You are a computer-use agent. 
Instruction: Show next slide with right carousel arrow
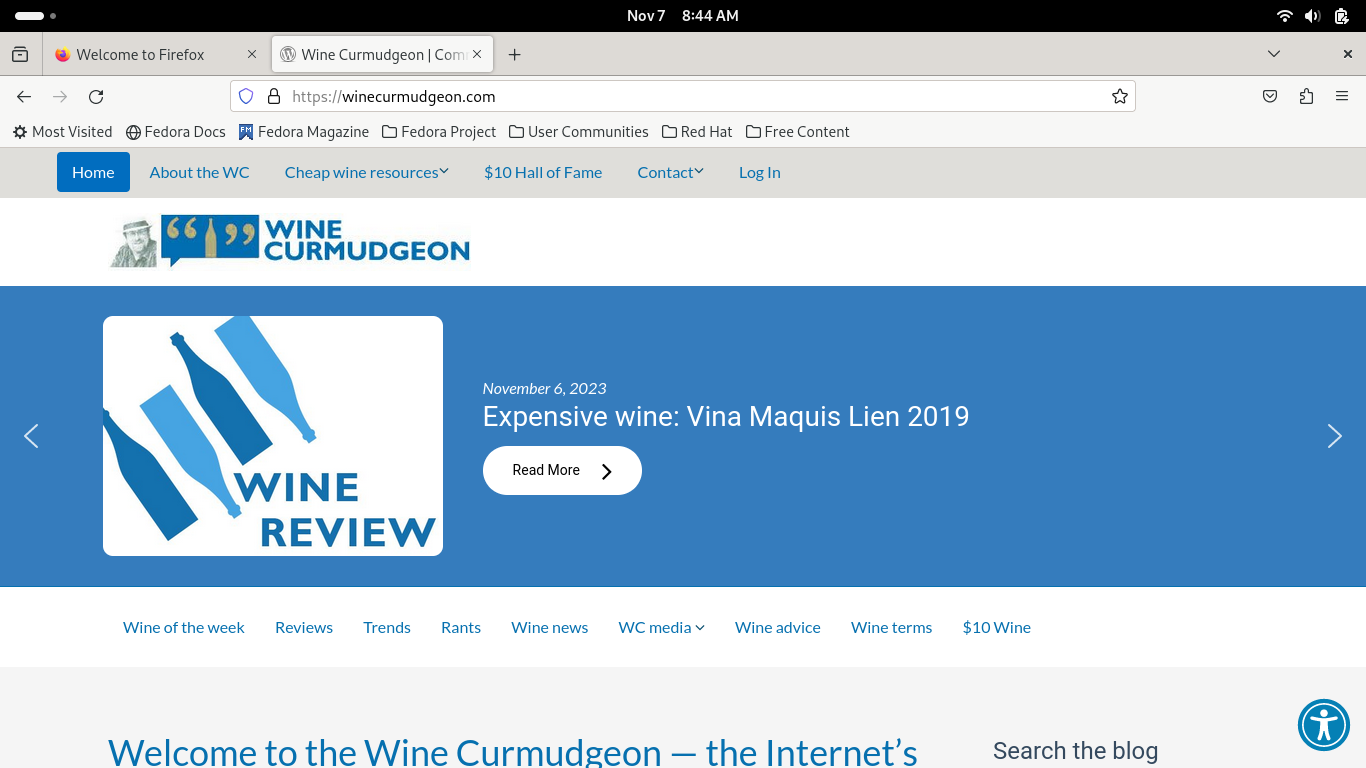pyautogui.click(x=1334, y=436)
